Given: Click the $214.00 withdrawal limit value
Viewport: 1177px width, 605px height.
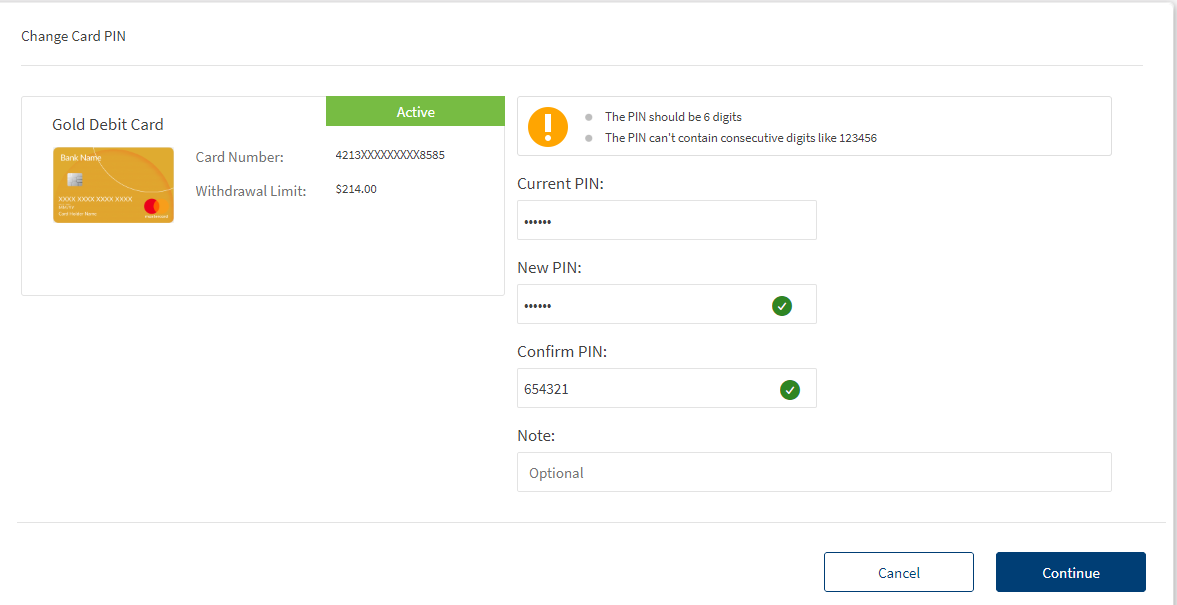Looking at the screenshot, I should (x=356, y=189).
